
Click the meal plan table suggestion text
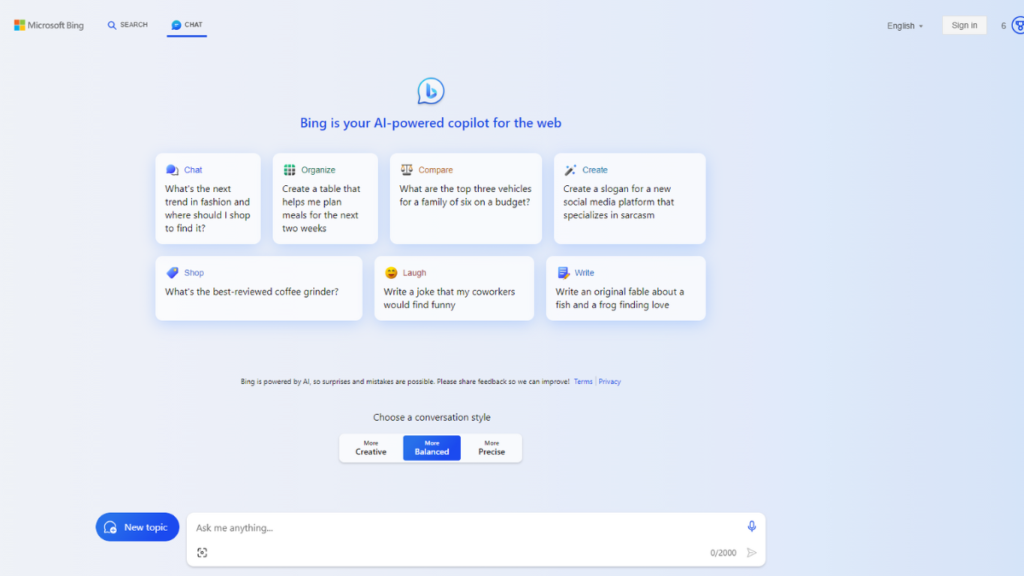[321, 208]
